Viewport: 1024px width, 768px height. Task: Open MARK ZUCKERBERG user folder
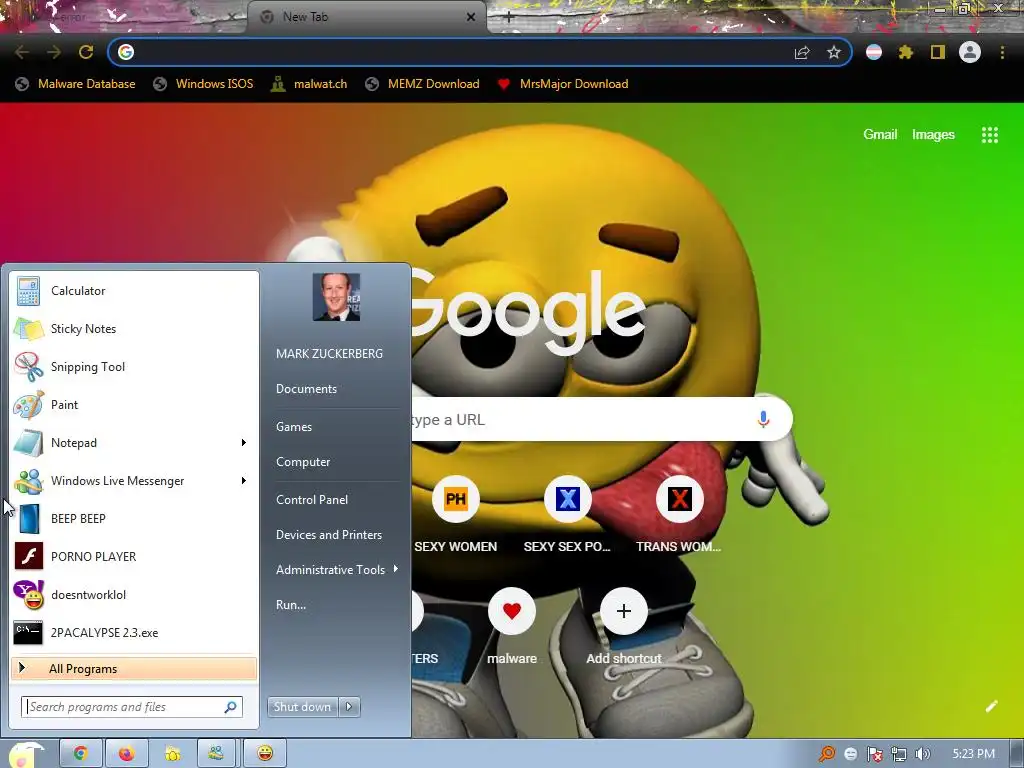(329, 353)
